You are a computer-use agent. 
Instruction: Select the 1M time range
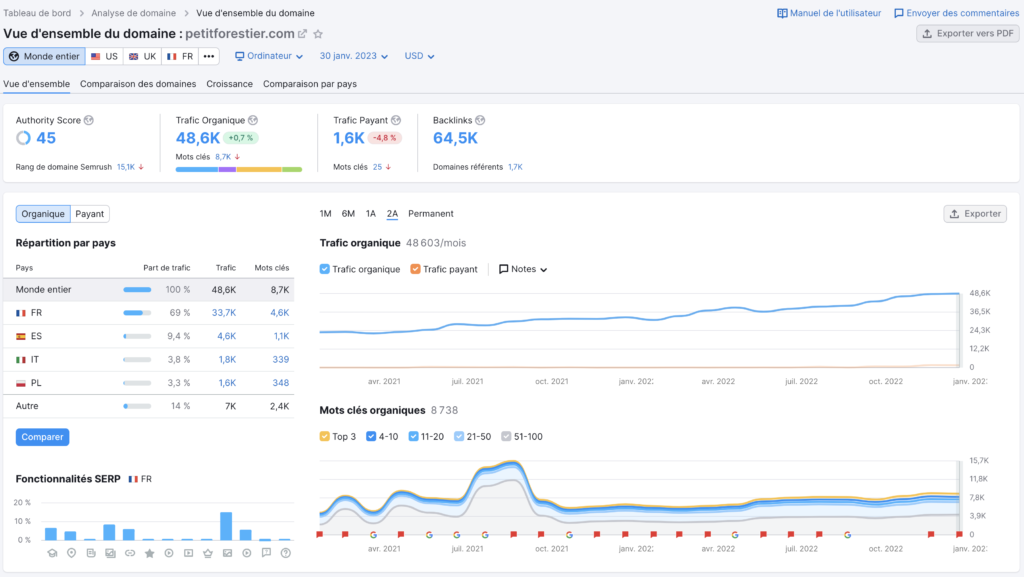point(325,213)
